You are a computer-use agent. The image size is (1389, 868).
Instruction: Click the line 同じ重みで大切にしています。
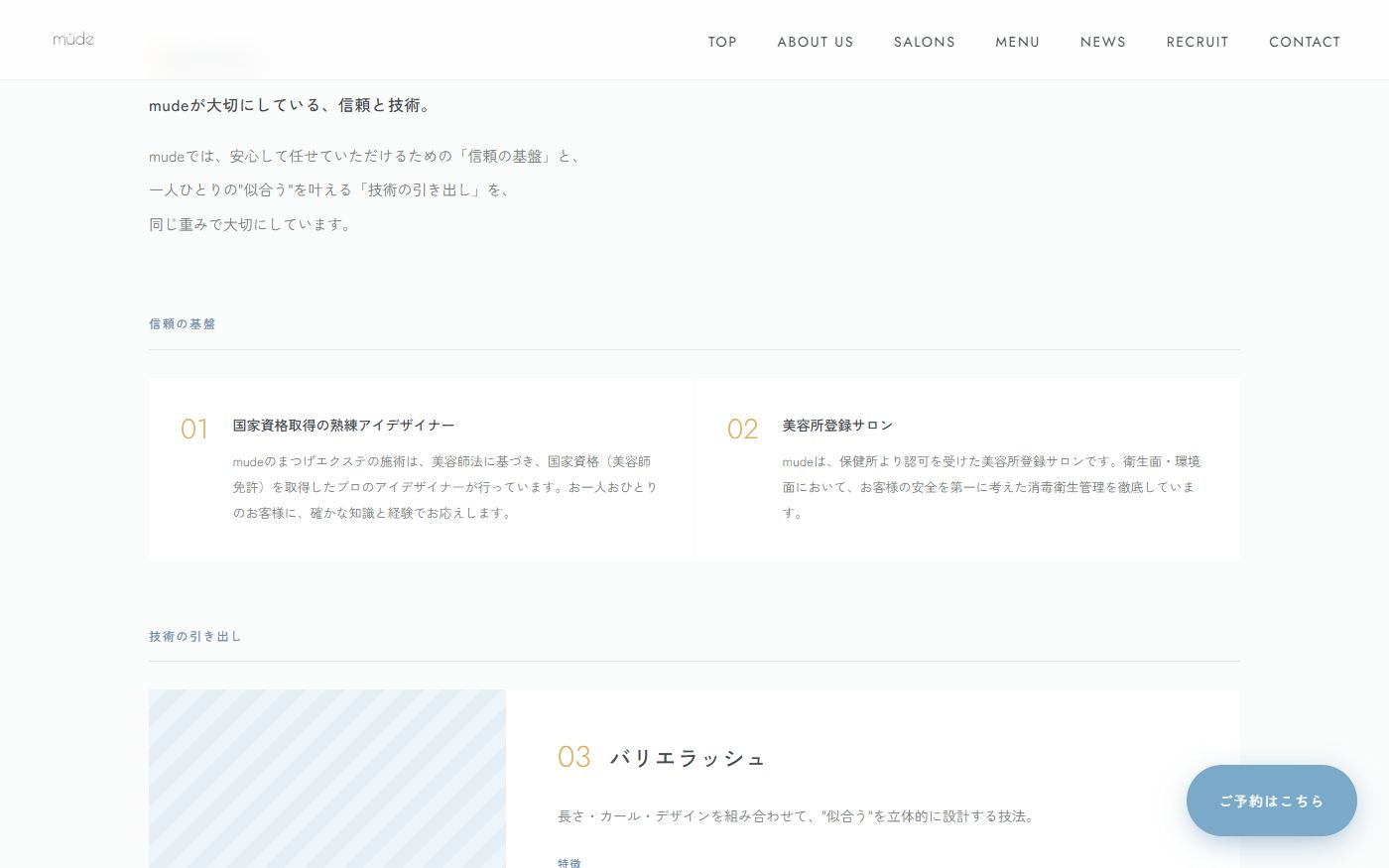coord(252,224)
